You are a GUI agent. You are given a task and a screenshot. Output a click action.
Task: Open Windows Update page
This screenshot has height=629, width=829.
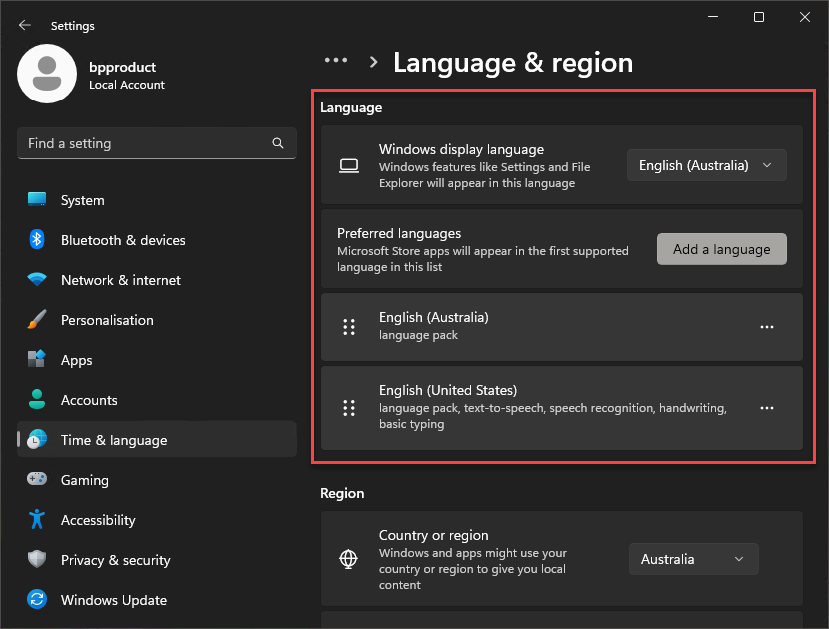click(157, 599)
